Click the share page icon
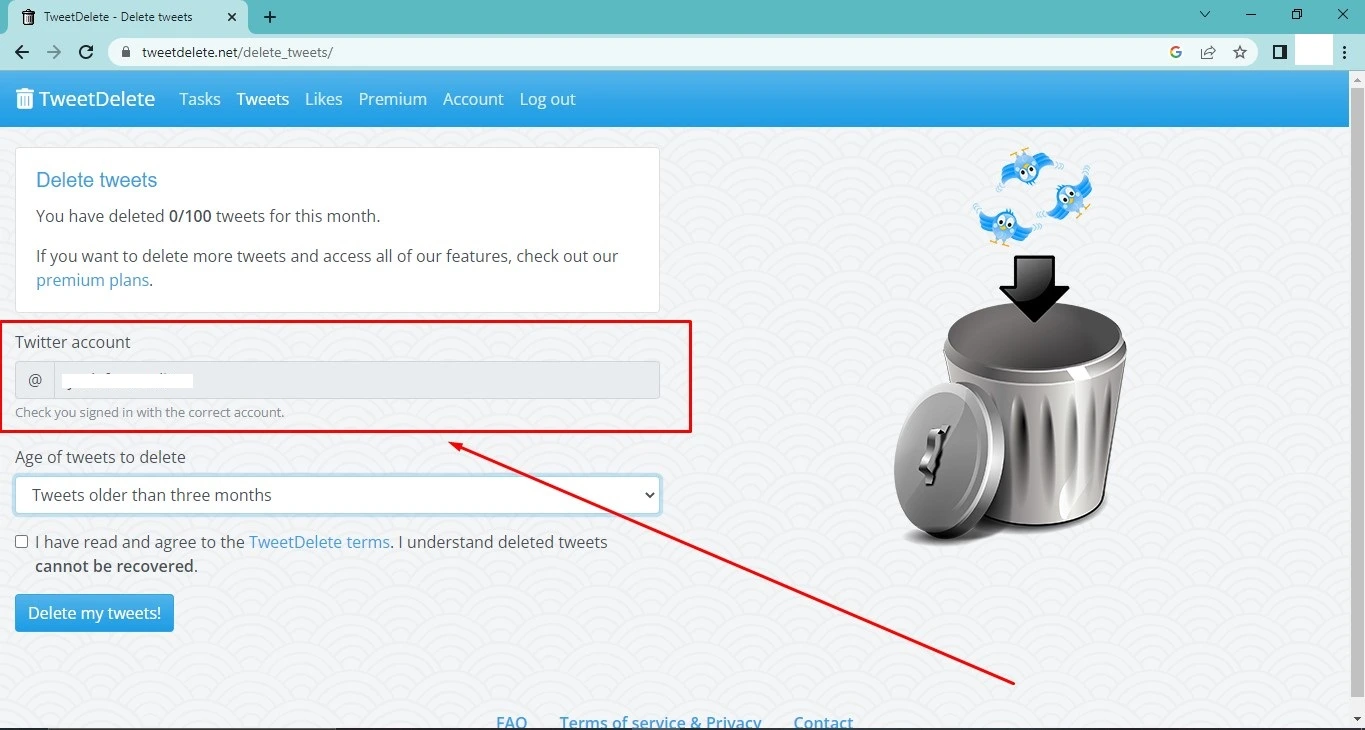Viewport: 1365px width, 730px height. click(1208, 52)
